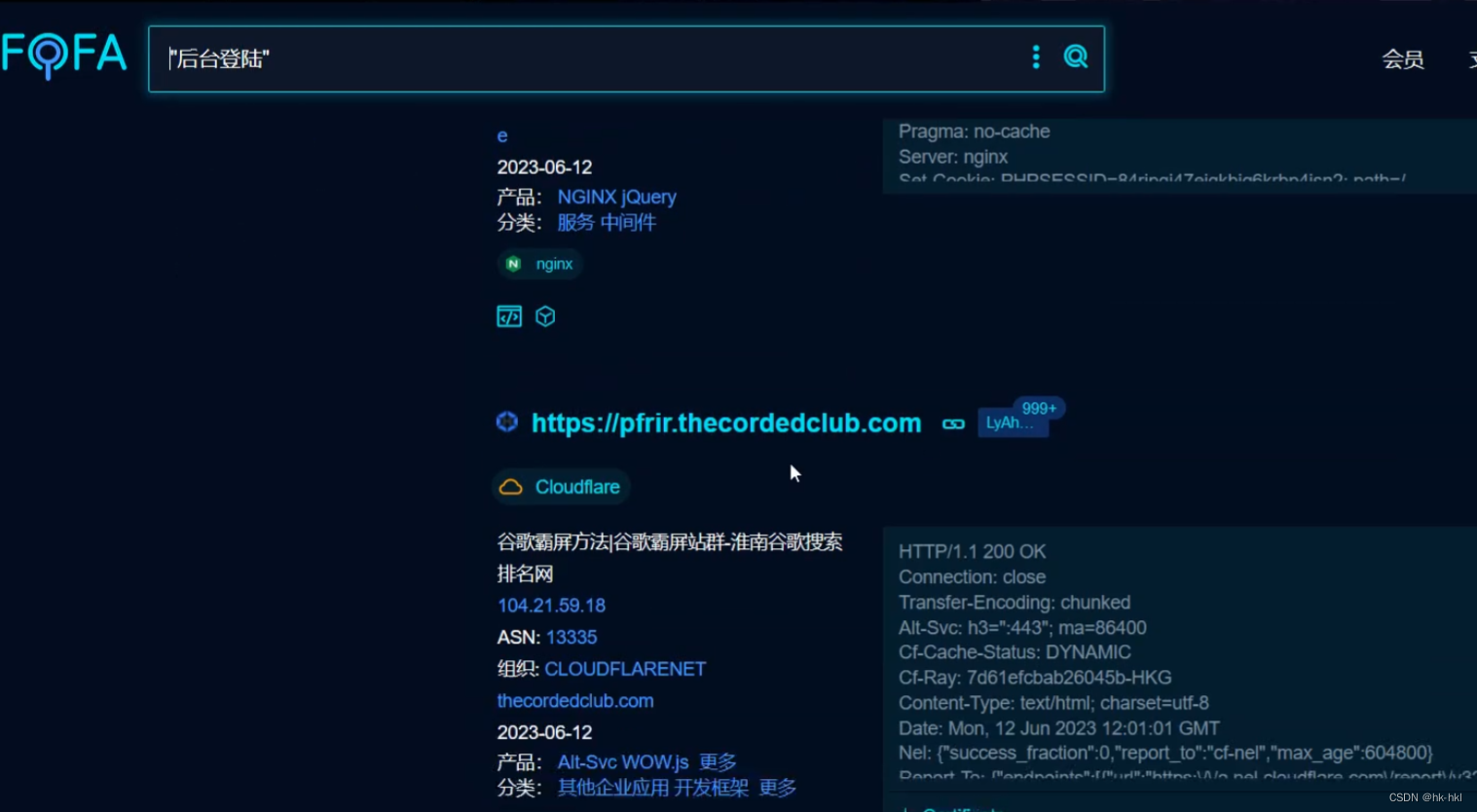
Task: Click the Transfer-Encoding: chunked header line
Action: coord(1015,603)
